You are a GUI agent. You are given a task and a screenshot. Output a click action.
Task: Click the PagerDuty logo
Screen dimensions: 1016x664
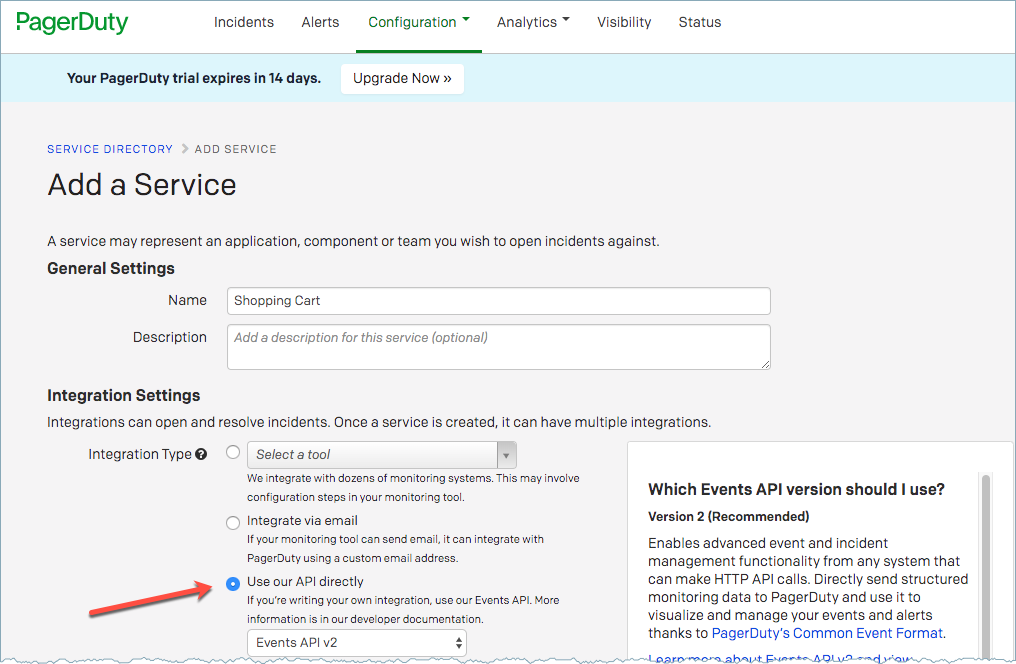[x=72, y=22]
